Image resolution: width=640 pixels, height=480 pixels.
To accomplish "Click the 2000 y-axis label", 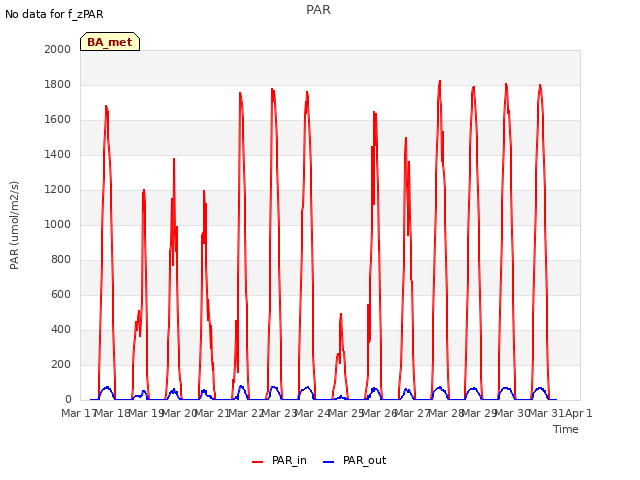I will coord(58,49).
